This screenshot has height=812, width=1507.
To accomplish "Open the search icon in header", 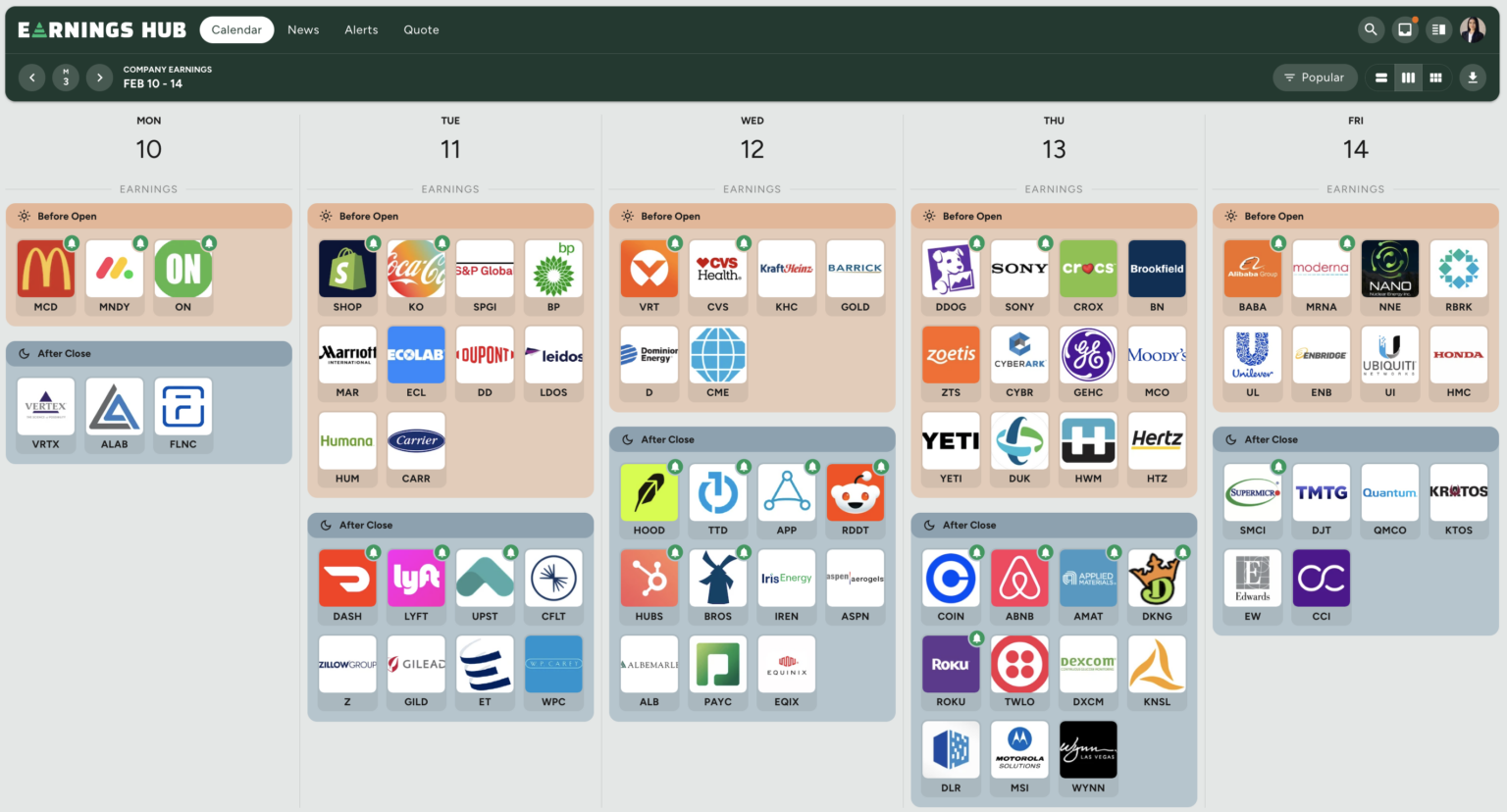I will [1371, 29].
